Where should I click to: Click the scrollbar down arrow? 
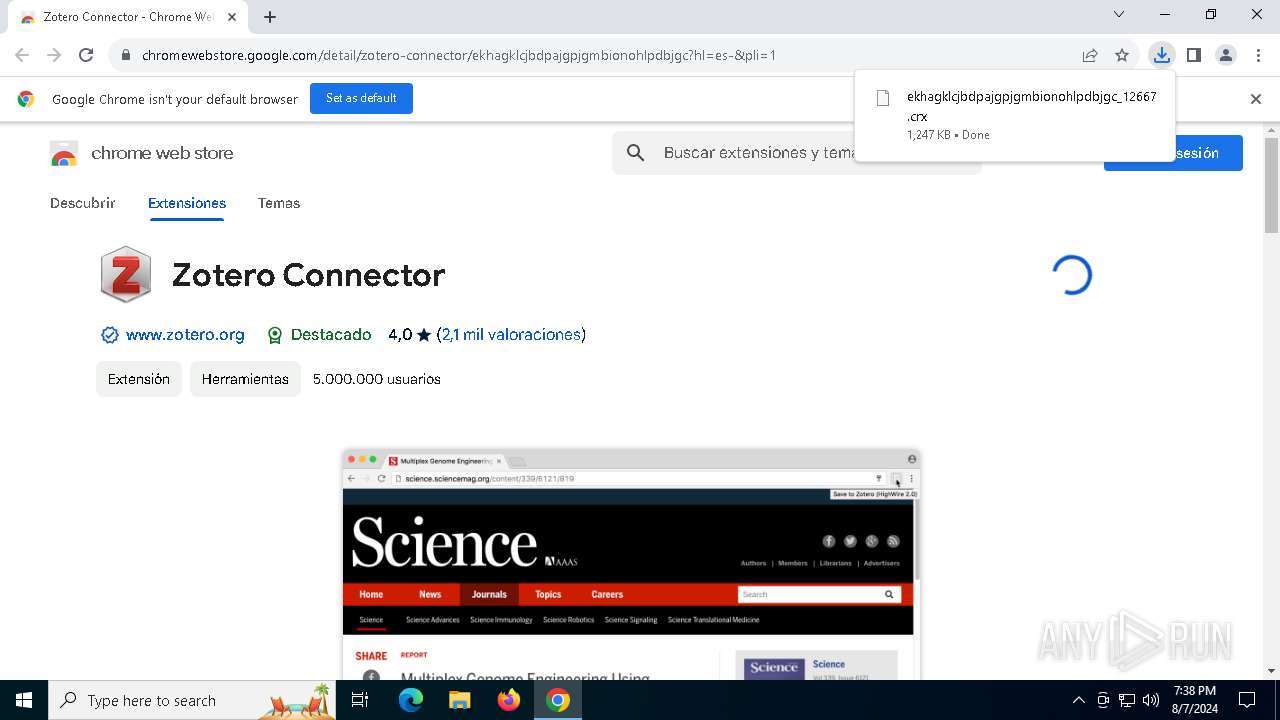1271,672
